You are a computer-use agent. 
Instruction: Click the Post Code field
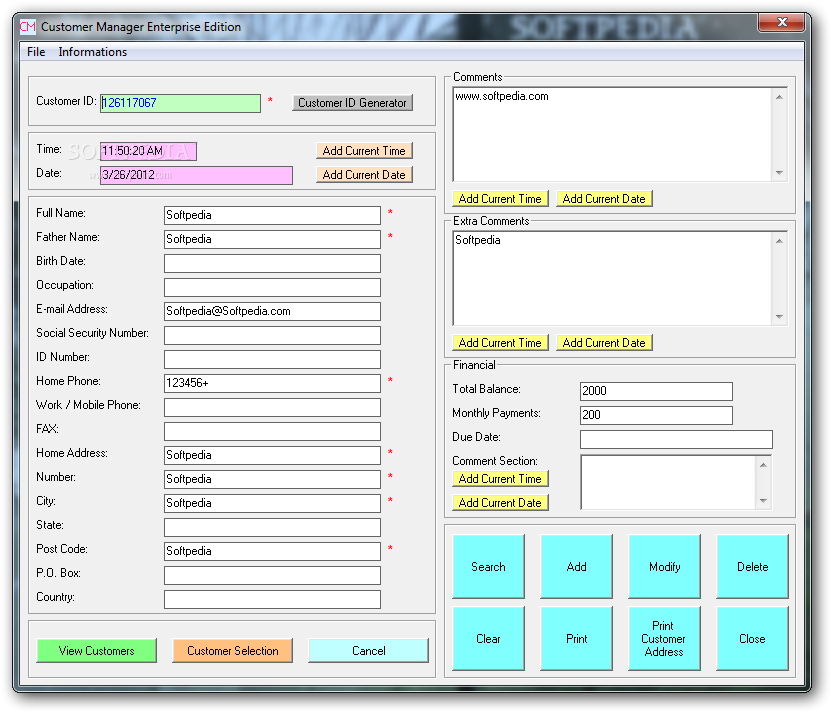(x=272, y=551)
